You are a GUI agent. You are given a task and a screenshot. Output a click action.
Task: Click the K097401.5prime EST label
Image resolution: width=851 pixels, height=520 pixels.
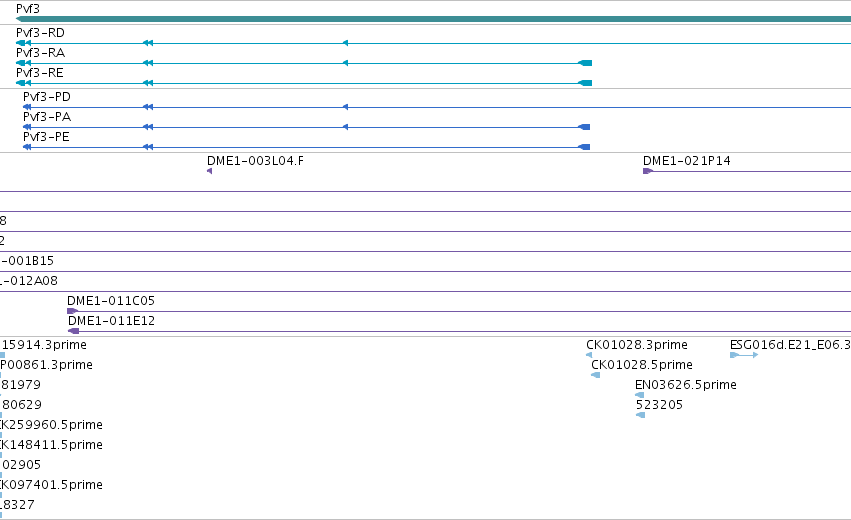tap(52, 485)
